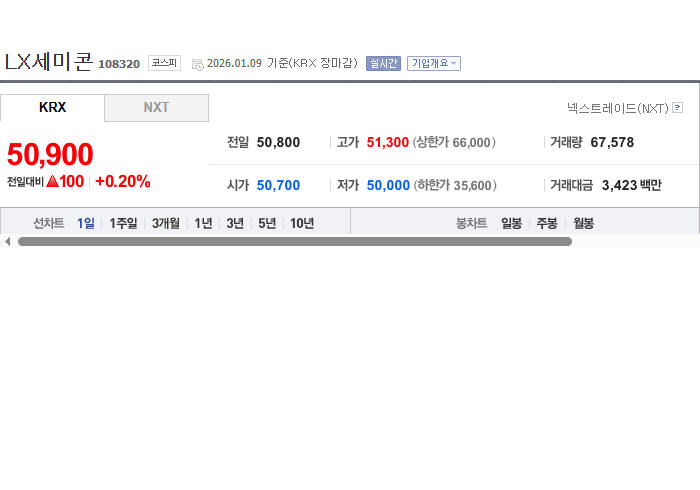Select the 1년 line chart period
This screenshot has height=490, width=700.
(203, 223)
